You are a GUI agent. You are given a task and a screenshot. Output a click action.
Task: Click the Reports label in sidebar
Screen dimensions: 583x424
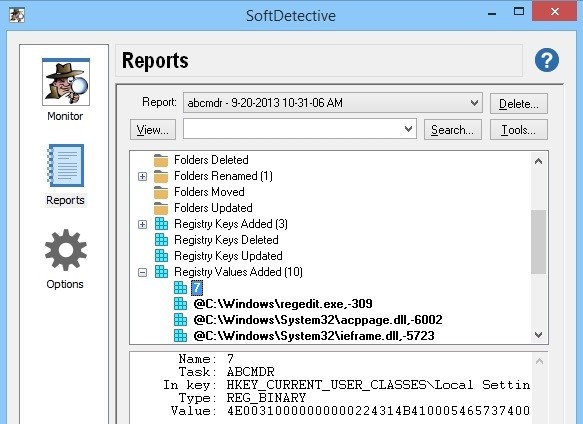pos(65,200)
